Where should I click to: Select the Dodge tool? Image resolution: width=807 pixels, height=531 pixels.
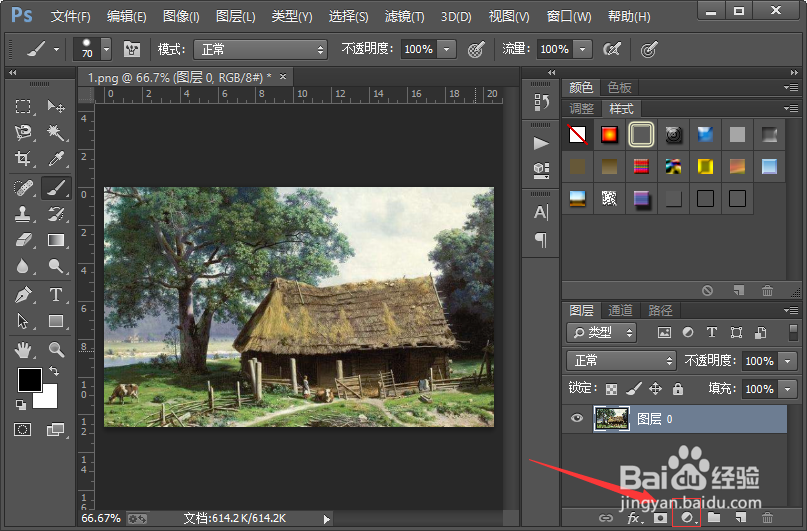tap(56, 266)
